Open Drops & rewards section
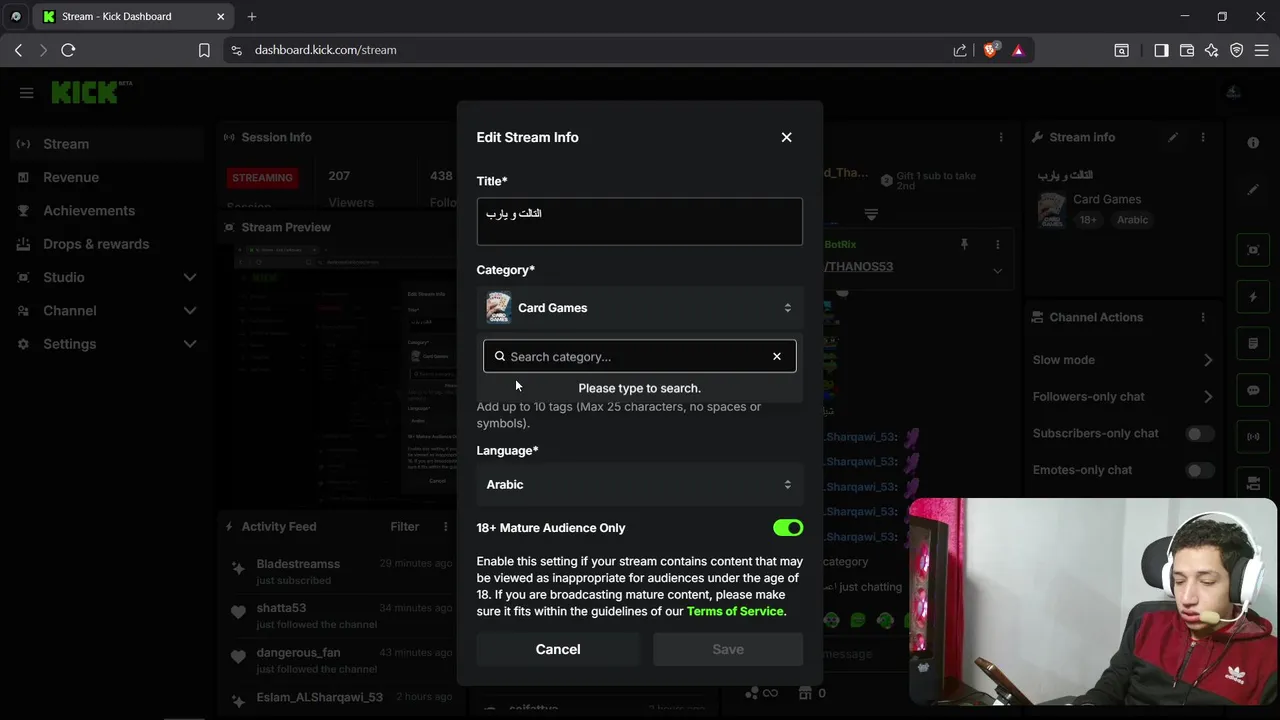This screenshot has height=720, width=1280. click(x=107, y=244)
